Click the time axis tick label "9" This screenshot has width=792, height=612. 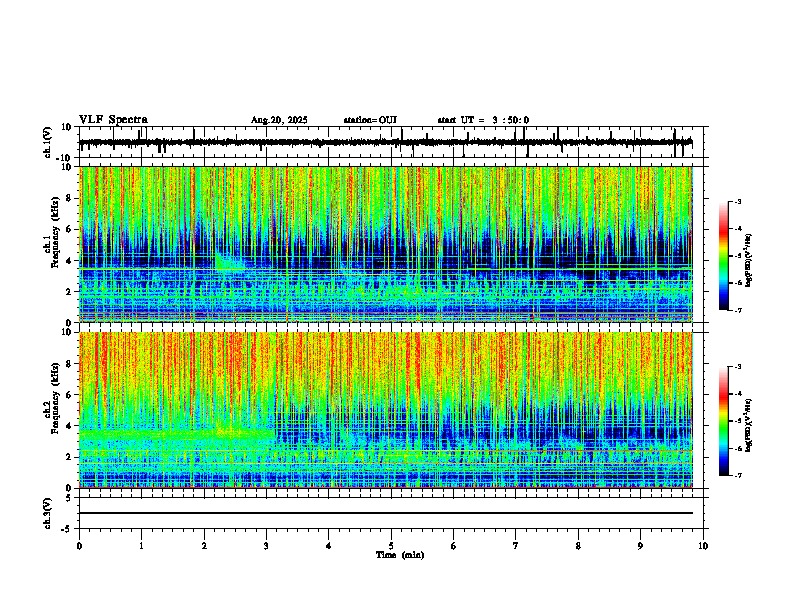(640, 545)
